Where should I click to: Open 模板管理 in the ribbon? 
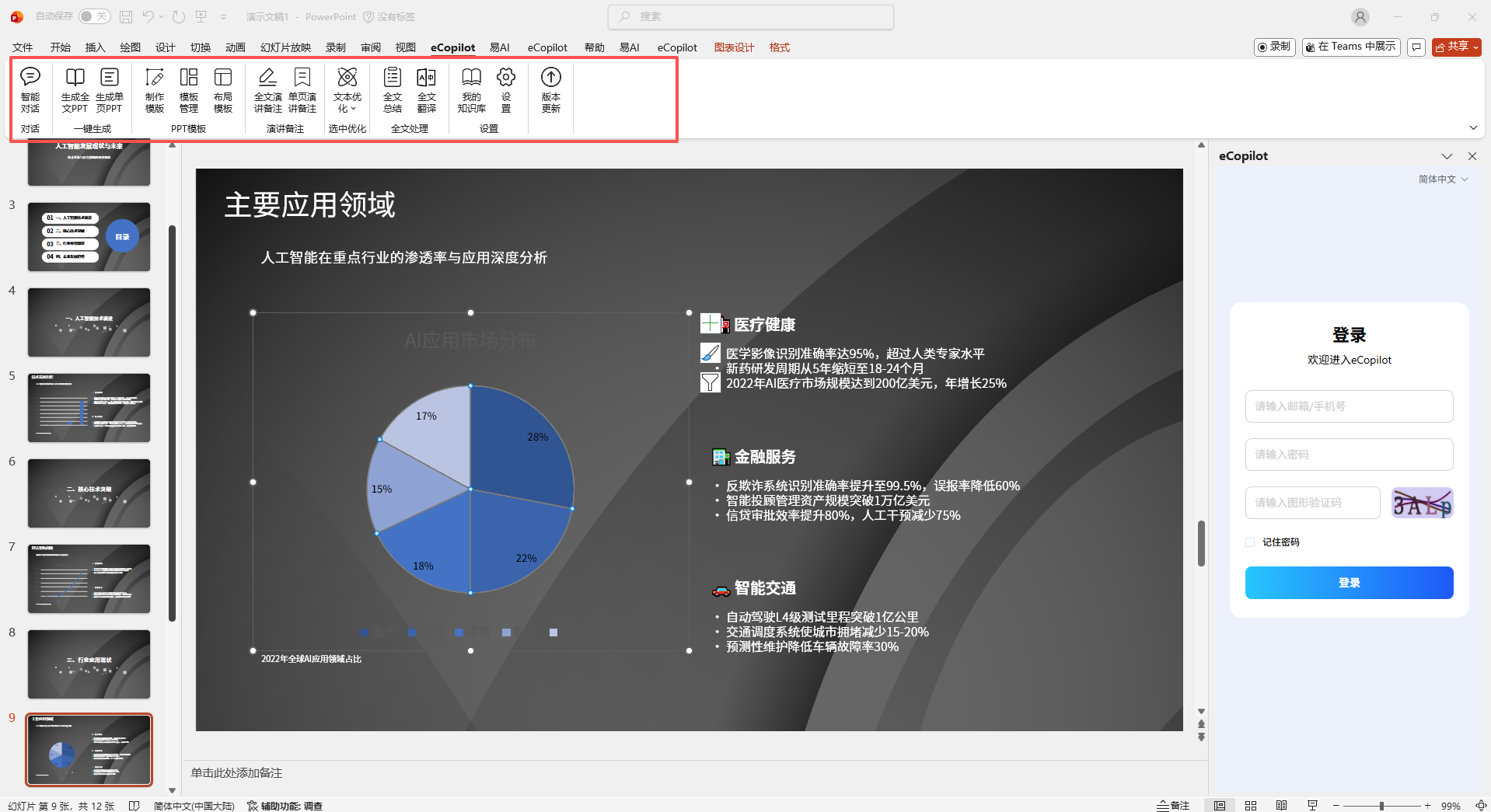pyautogui.click(x=188, y=89)
